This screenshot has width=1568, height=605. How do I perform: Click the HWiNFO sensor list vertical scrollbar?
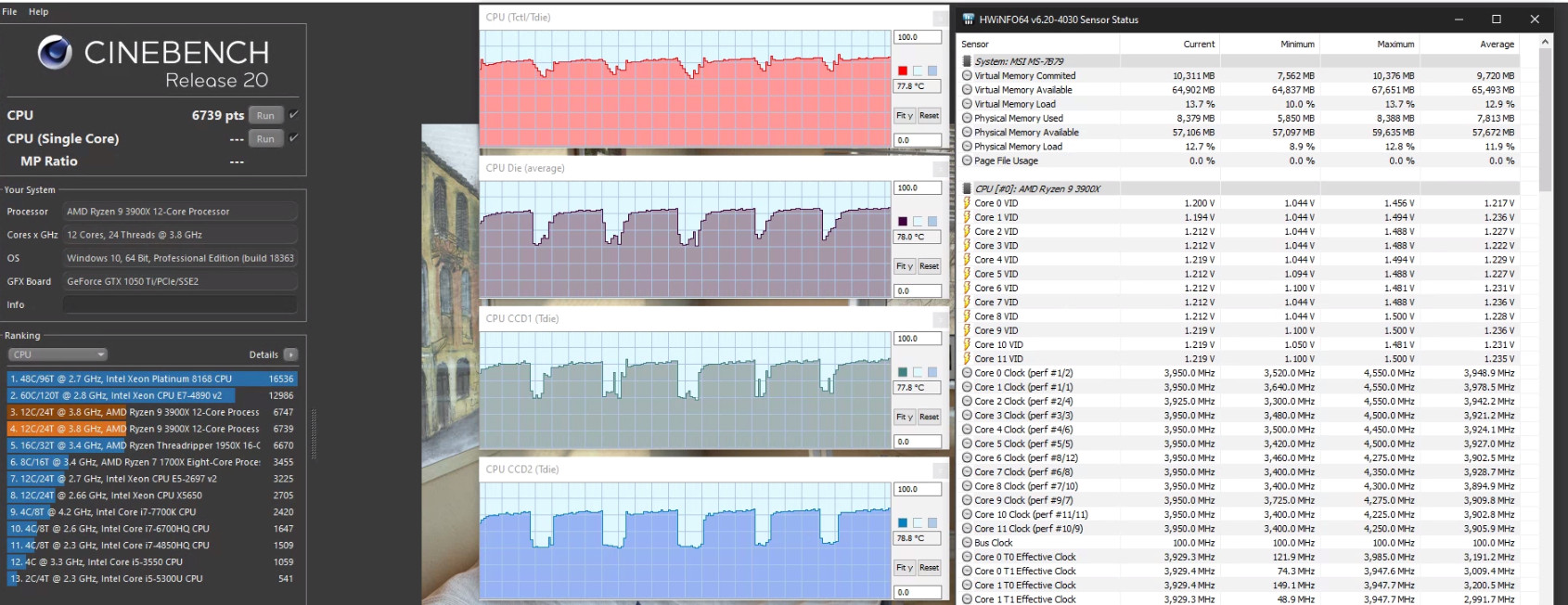click(x=1545, y=121)
